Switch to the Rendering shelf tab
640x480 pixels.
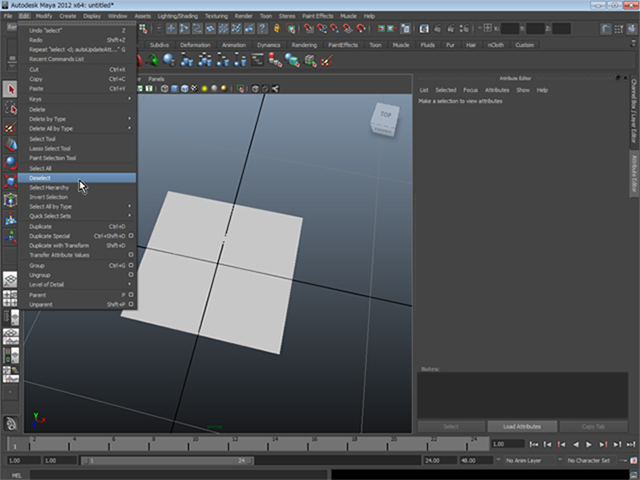tap(304, 45)
